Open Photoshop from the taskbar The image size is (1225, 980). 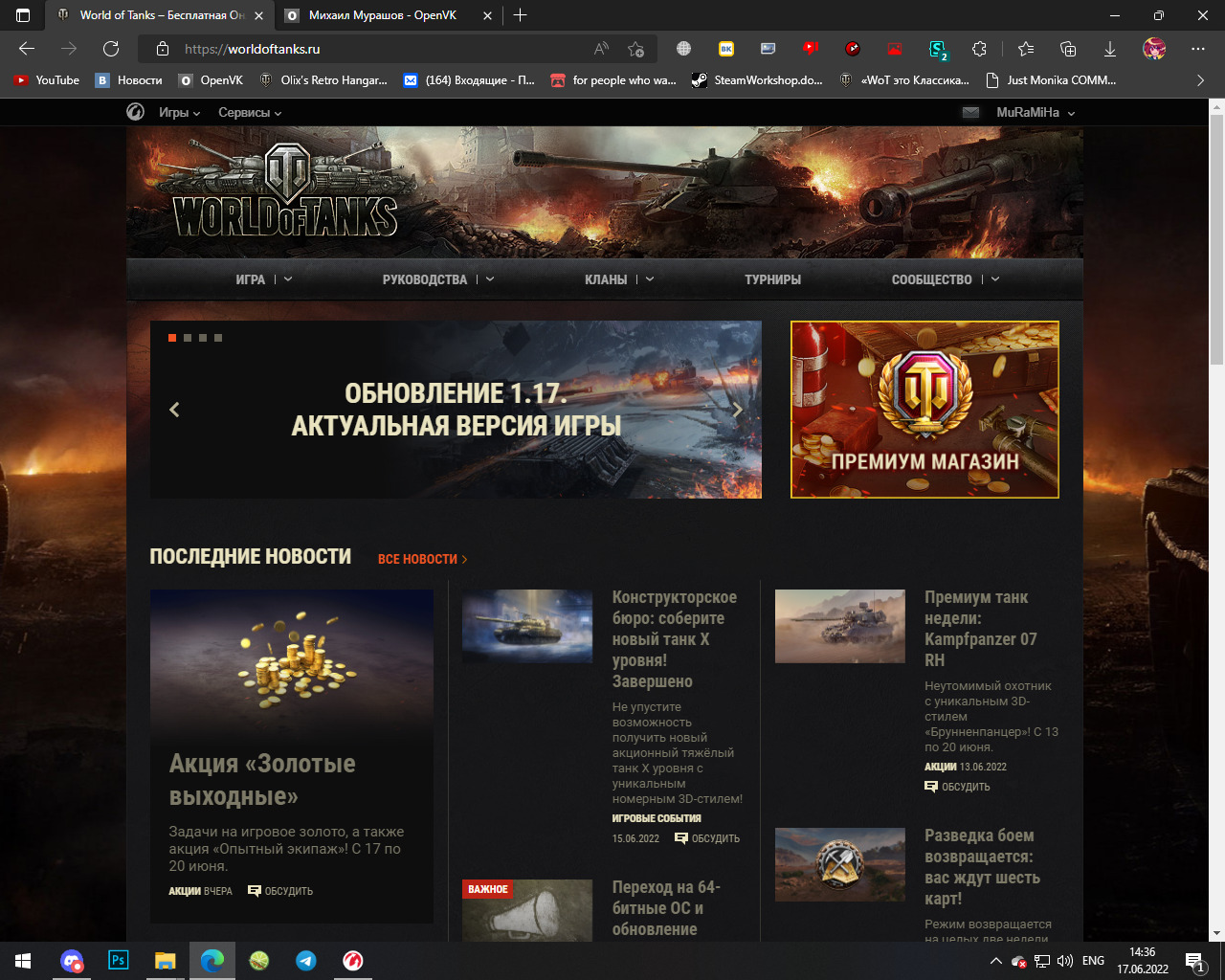point(119,960)
